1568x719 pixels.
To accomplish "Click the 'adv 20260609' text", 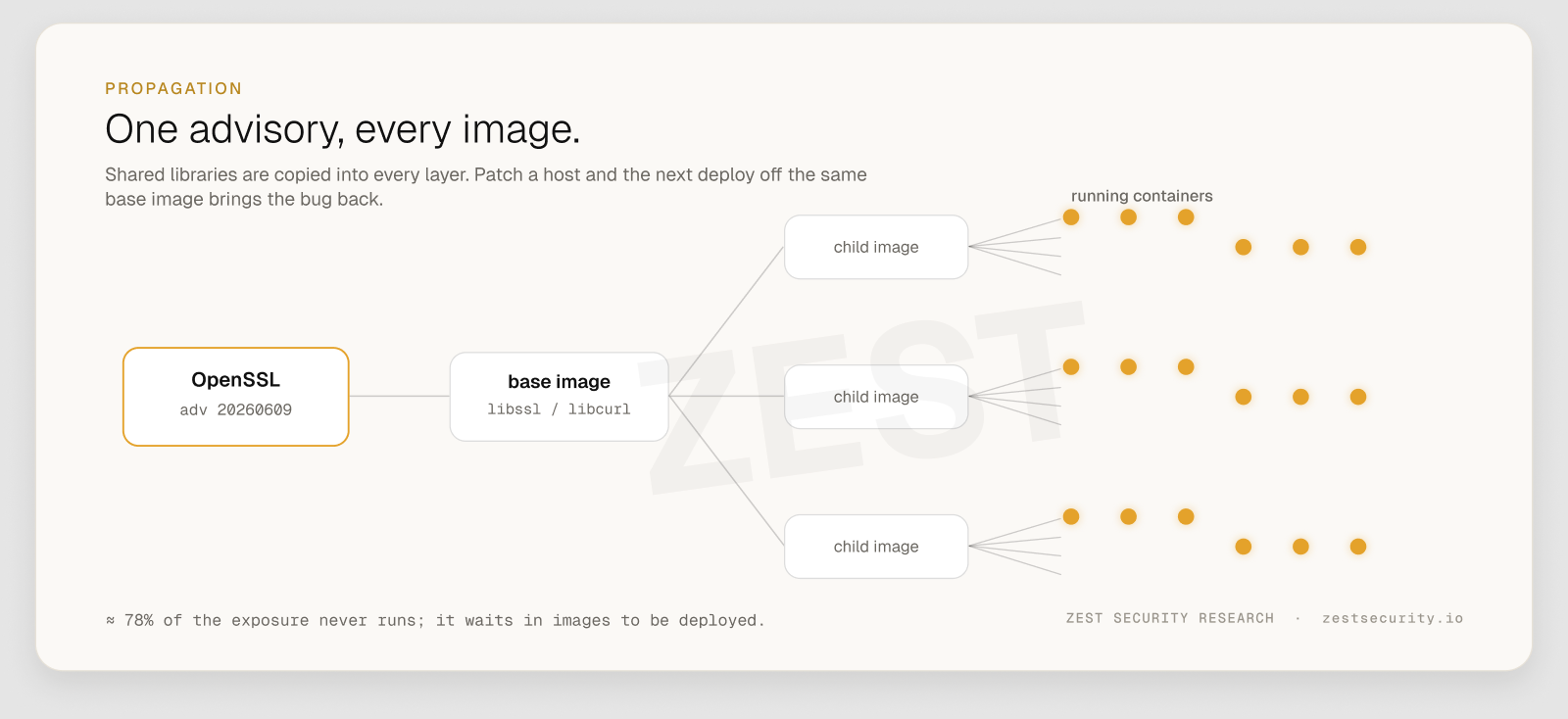I will pos(236,409).
